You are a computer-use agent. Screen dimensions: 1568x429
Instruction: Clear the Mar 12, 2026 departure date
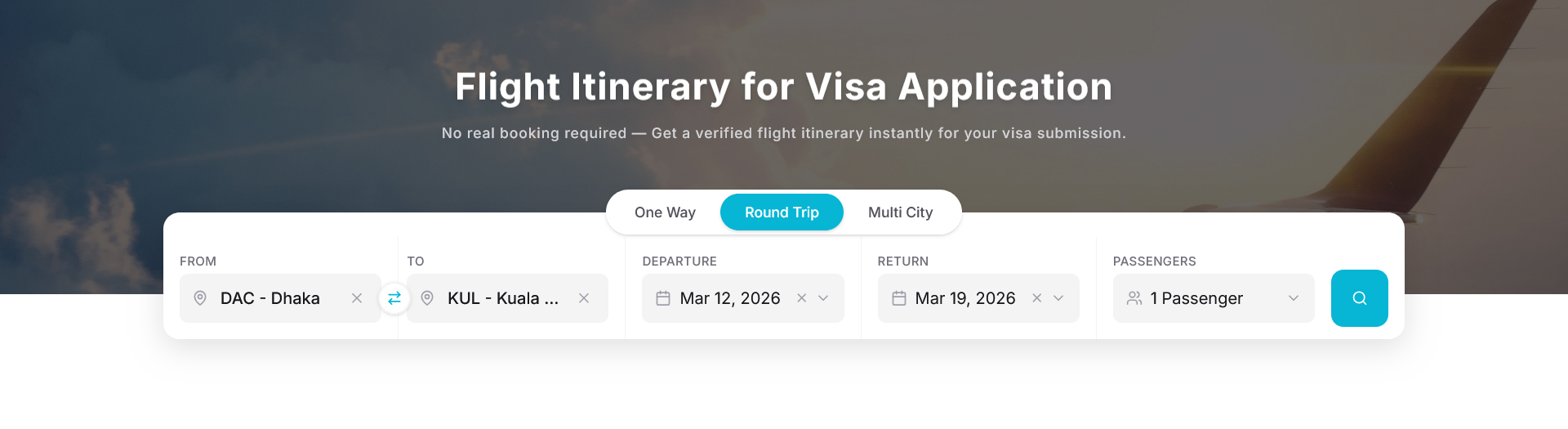802,298
